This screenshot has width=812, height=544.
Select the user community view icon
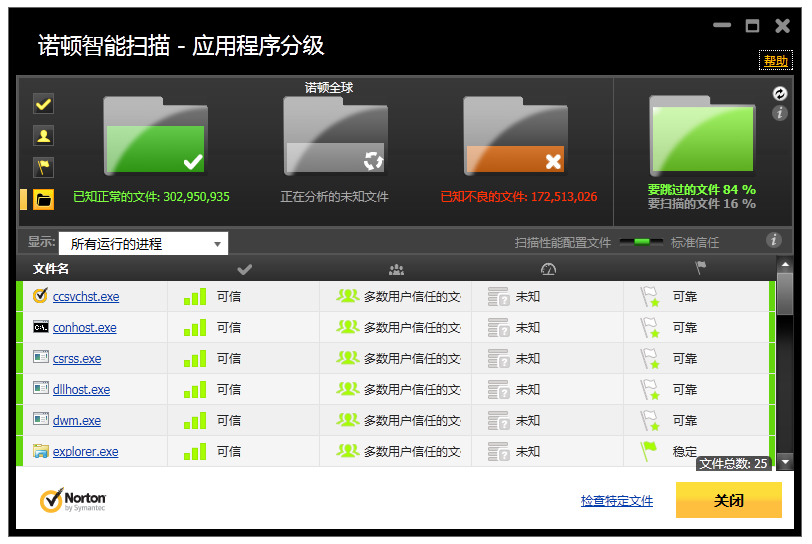44,136
